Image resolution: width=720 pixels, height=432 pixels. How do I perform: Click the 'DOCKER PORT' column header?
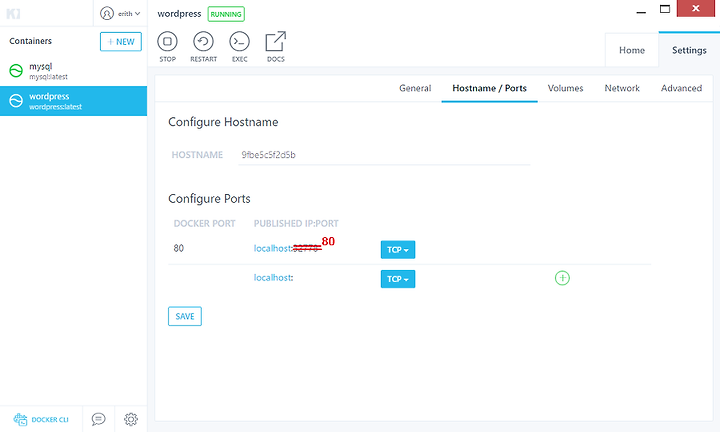pos(204,224)
